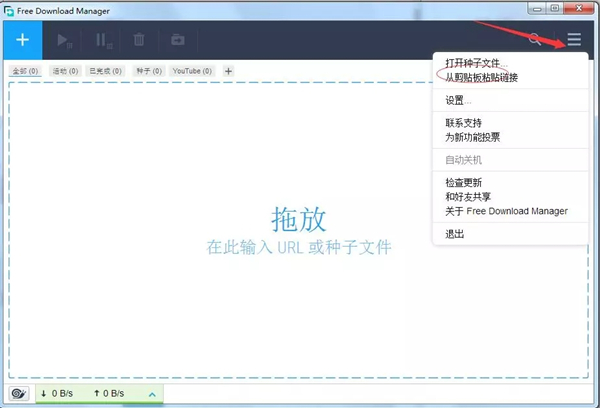The height and width of the screenshot is (408, 600).
Task: Select the 已完成 (0) tab
Action: coord(106,71)
